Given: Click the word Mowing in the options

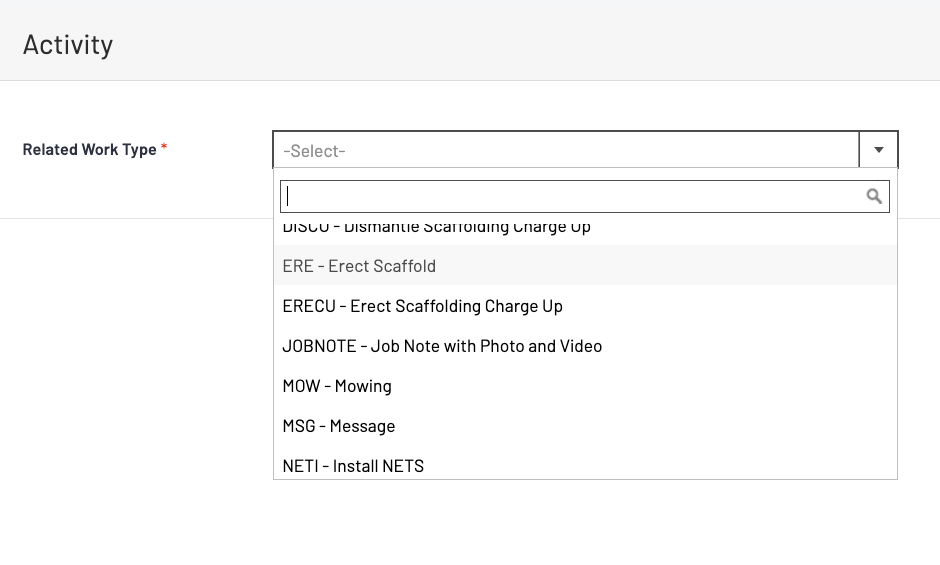Looking at the screenshot, I should pos(363,386).
